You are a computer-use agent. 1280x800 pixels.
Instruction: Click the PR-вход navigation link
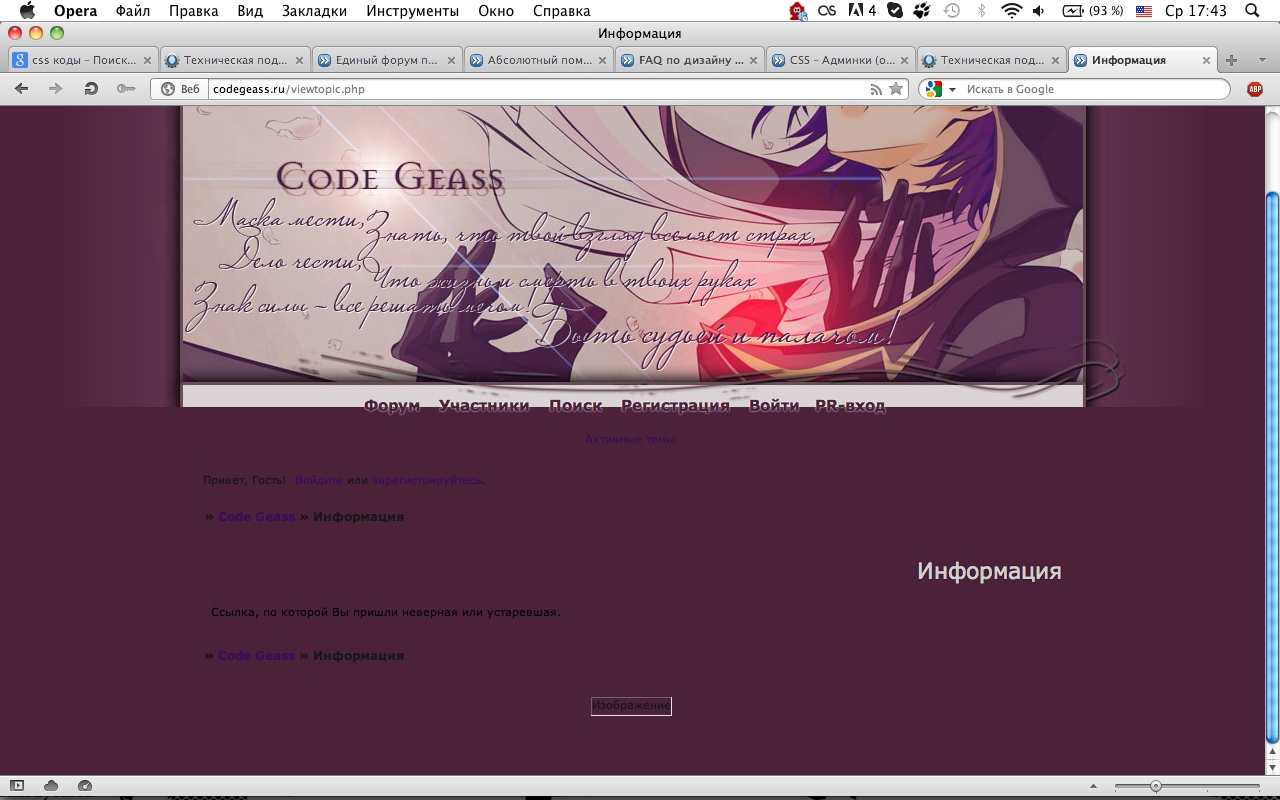[x=850, y=405]
